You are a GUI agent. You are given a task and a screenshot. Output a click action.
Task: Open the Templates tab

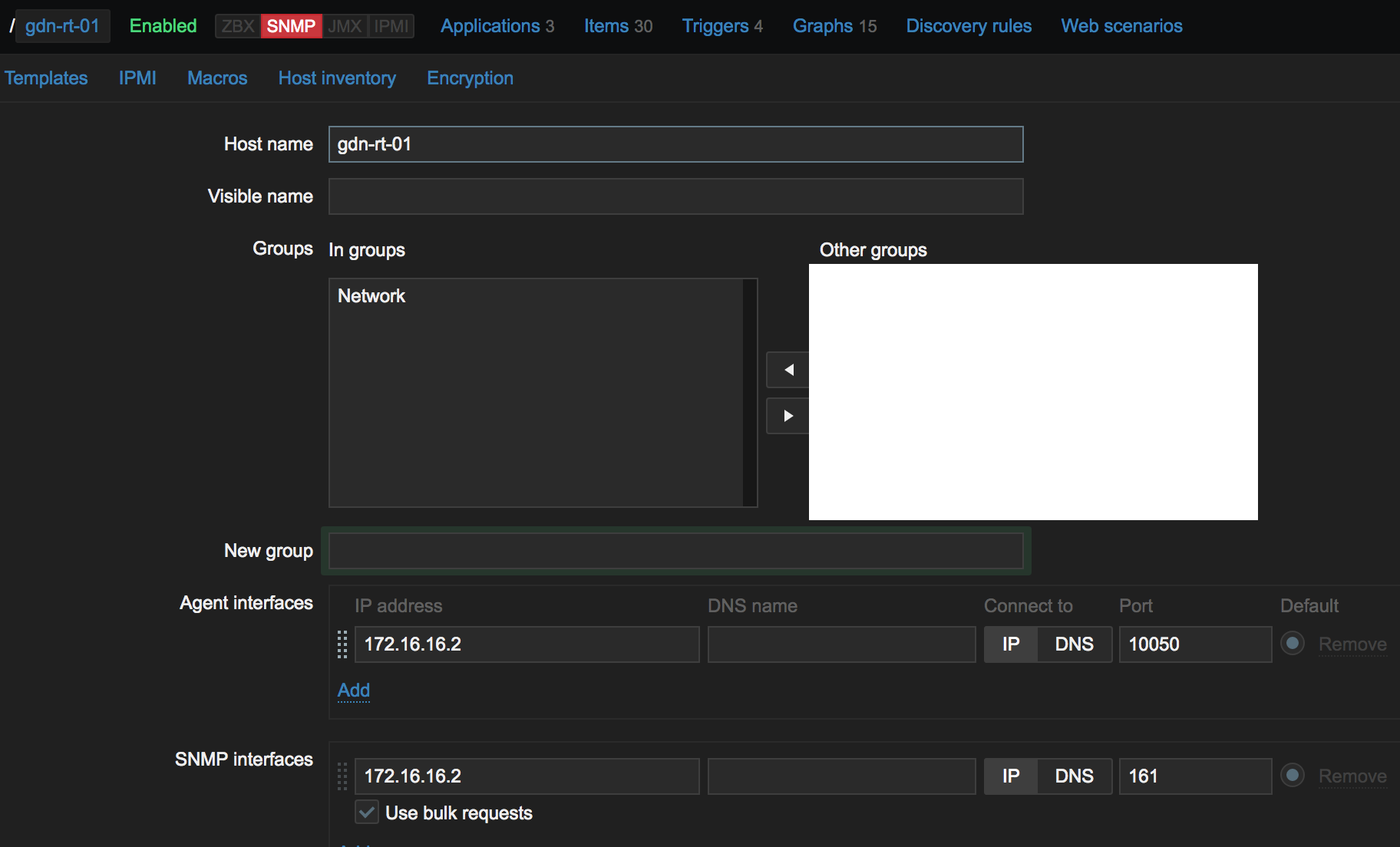coord(46,78)
